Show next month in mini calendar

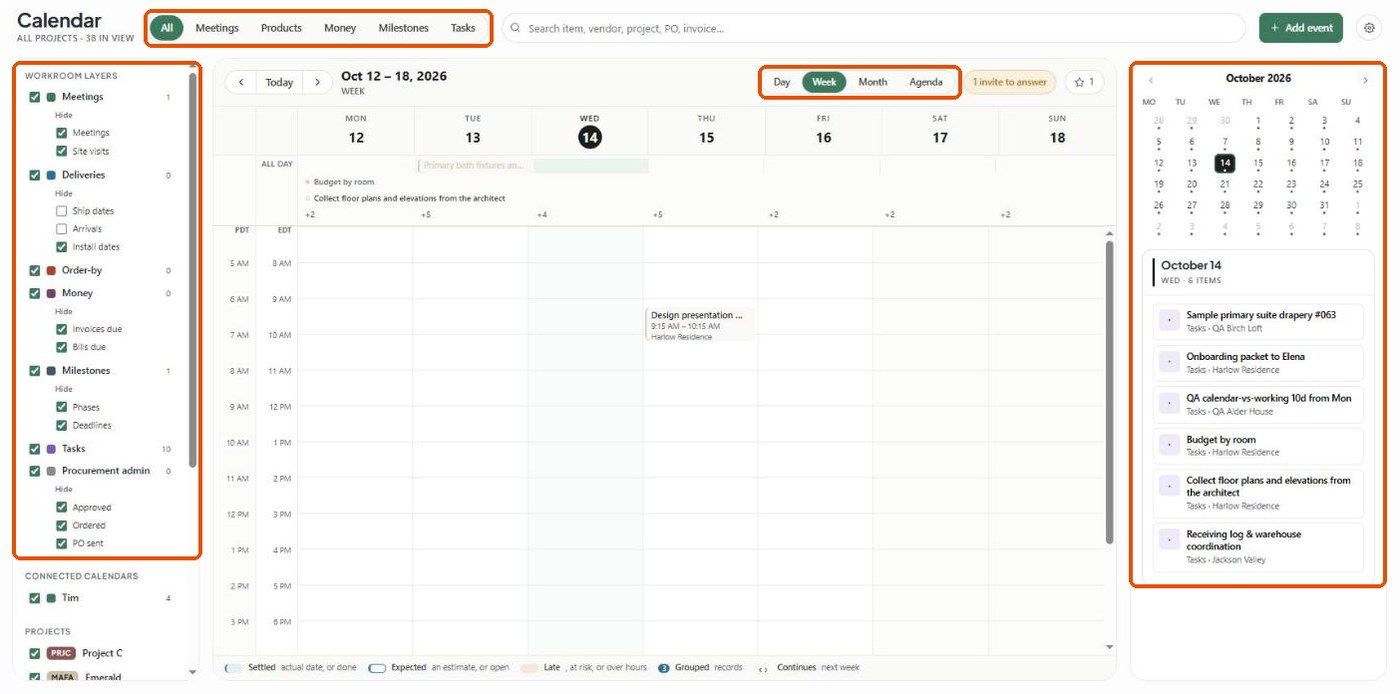tap(1365, 79)
